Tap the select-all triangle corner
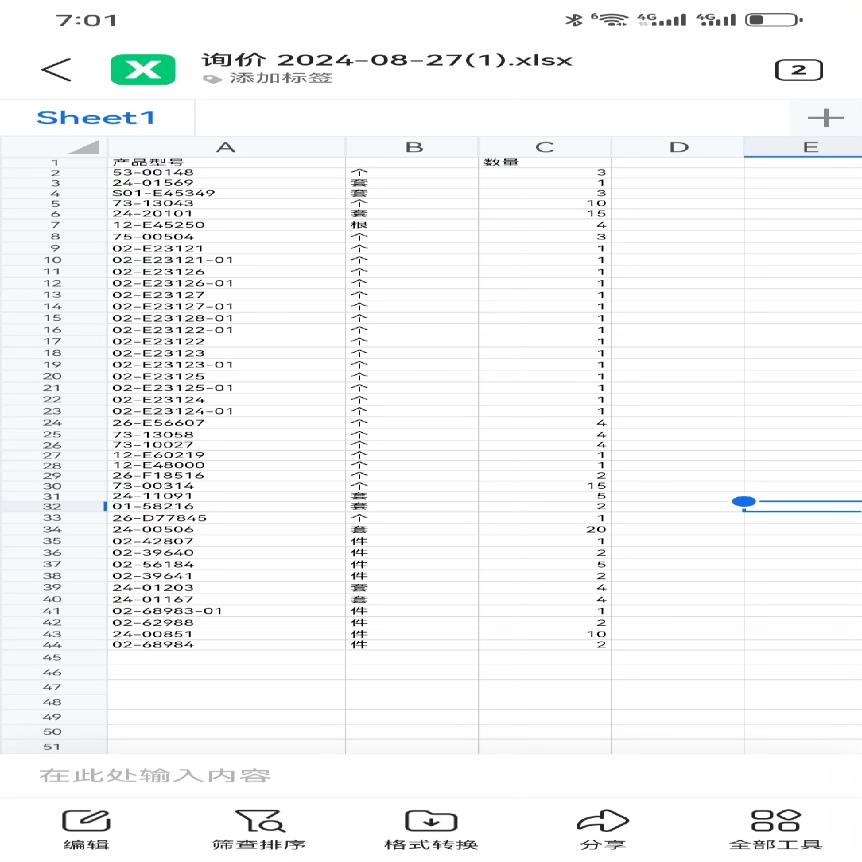 [x=84, y=147]
